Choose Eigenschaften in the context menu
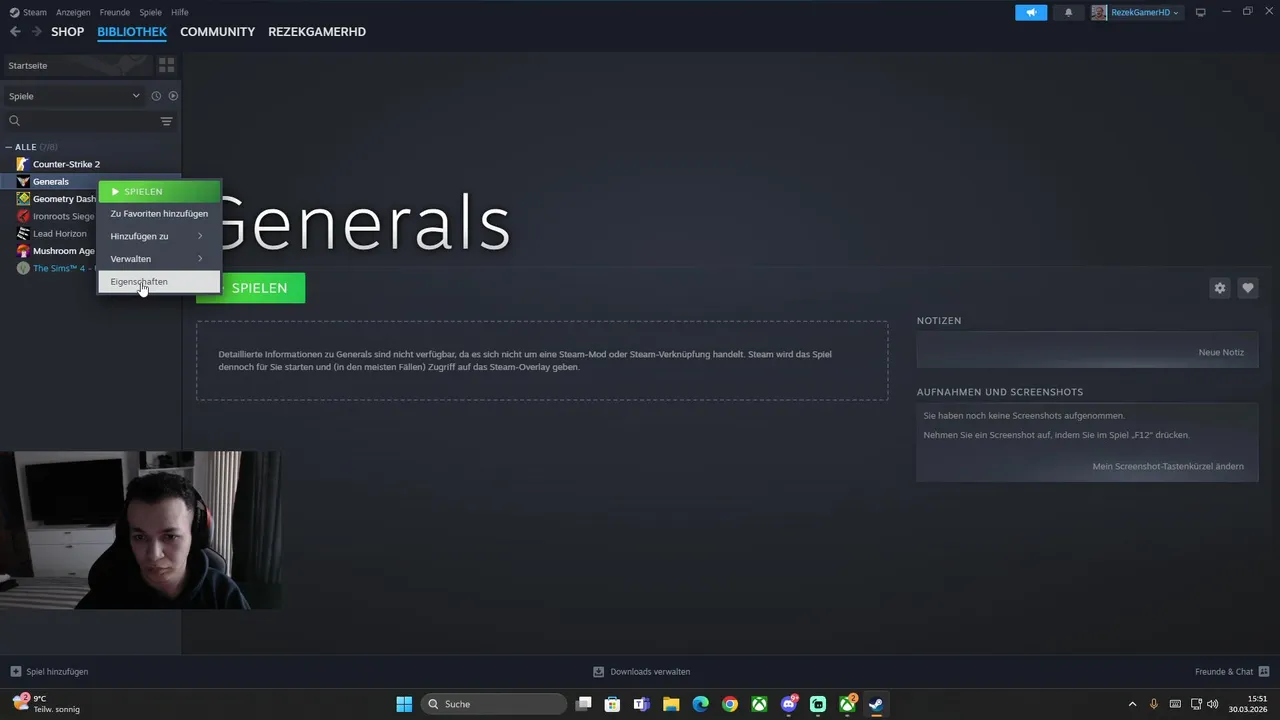1280x720 pixels. (x=159, y=282)
